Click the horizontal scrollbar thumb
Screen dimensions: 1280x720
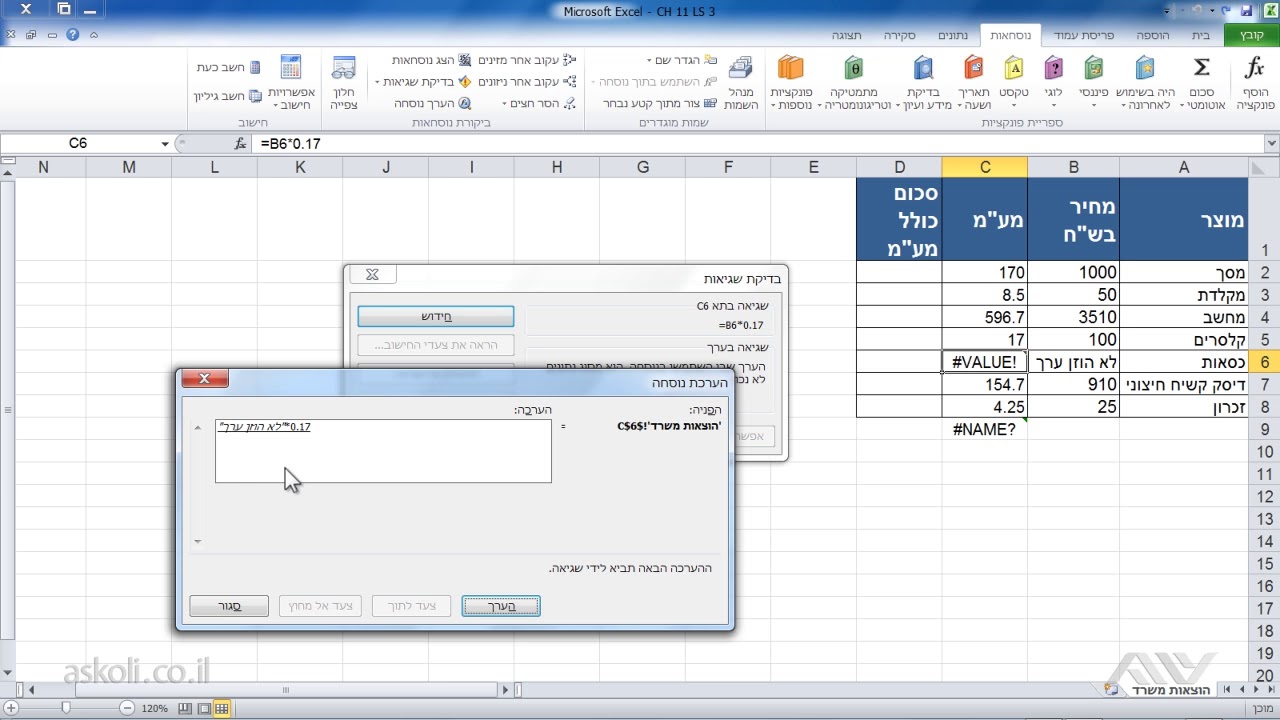[x=286, y=690]
